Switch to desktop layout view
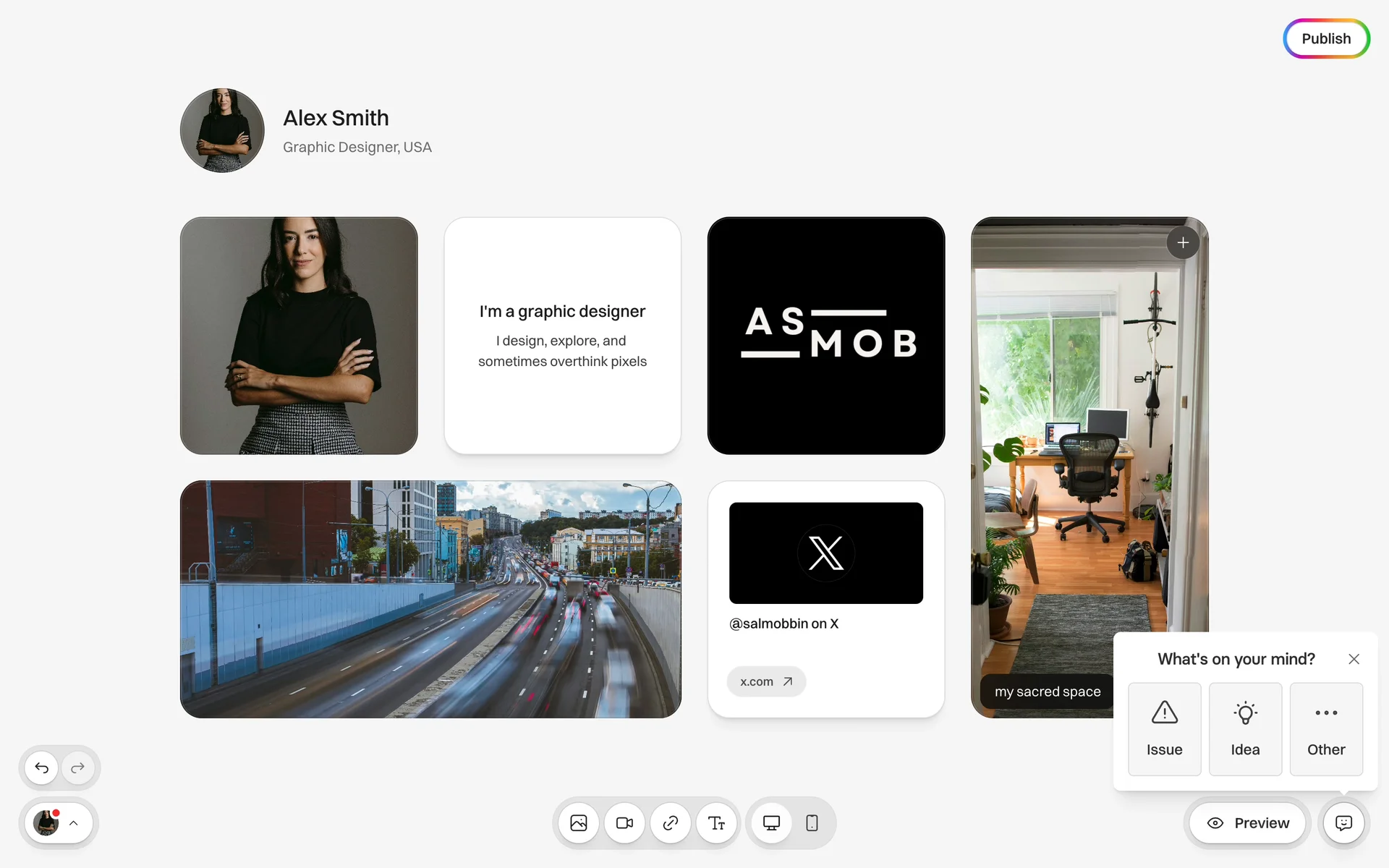Image resolution: width=1389 pixels, height=868 pixels. [x=771, y=823]
